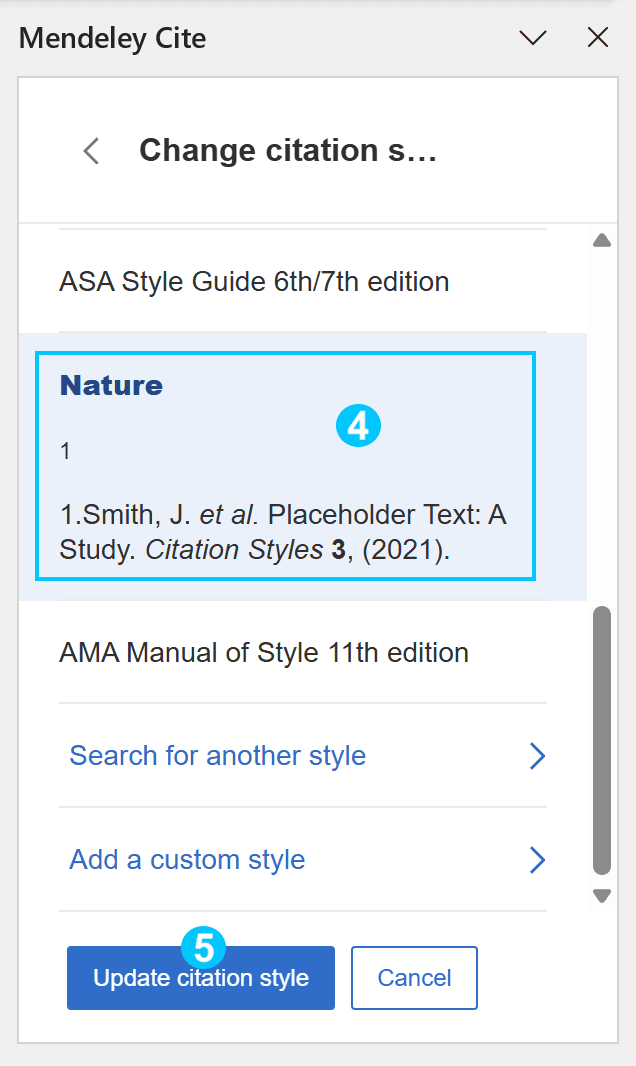
Task: Click the scrollbar track above the thumb
Action: [x=602, y=427]
